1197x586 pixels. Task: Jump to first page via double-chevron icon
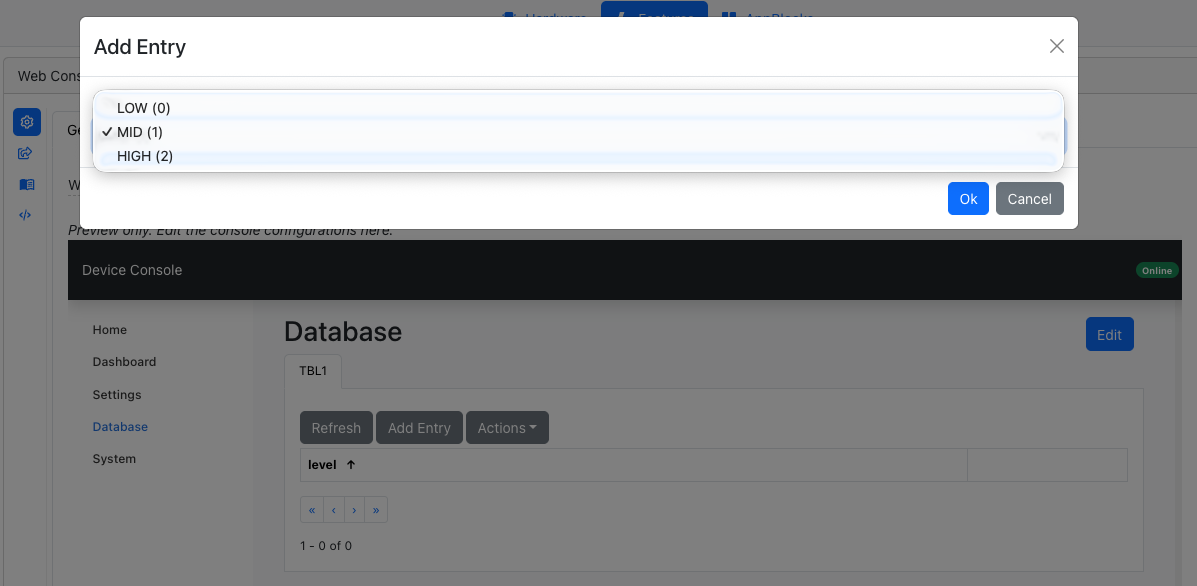click(311, 509)
